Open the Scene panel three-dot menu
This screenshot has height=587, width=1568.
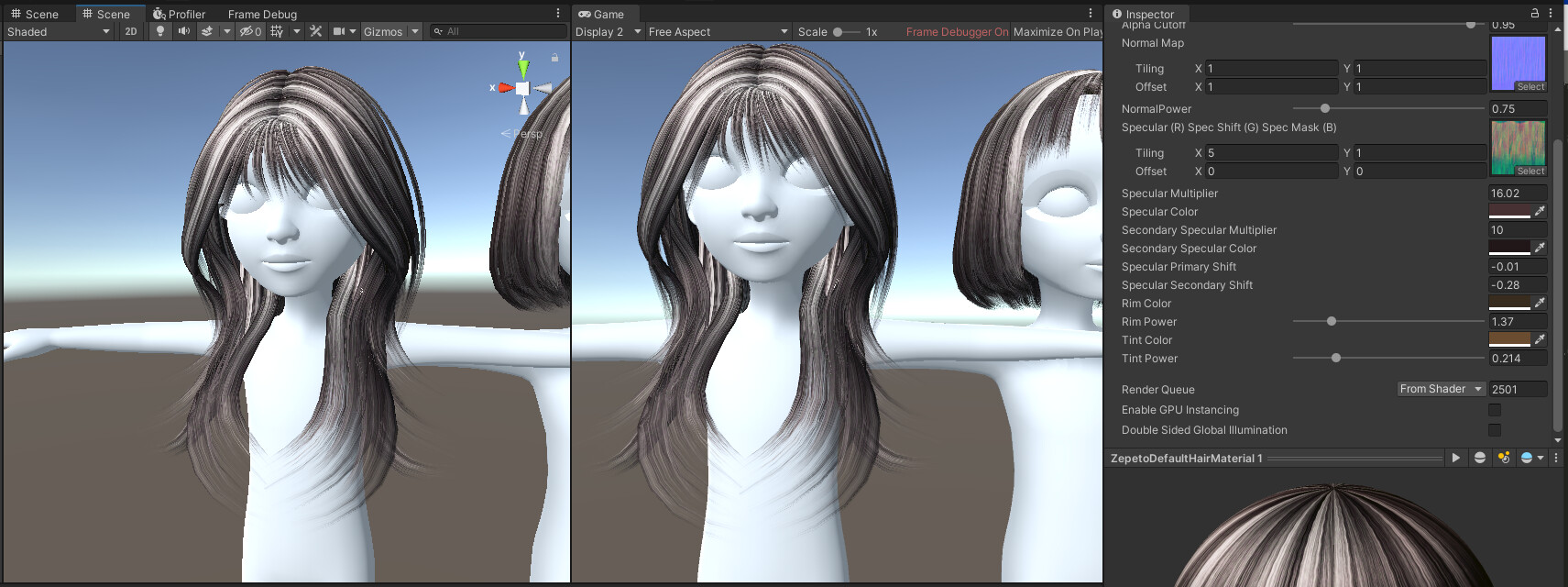[558, 14]
